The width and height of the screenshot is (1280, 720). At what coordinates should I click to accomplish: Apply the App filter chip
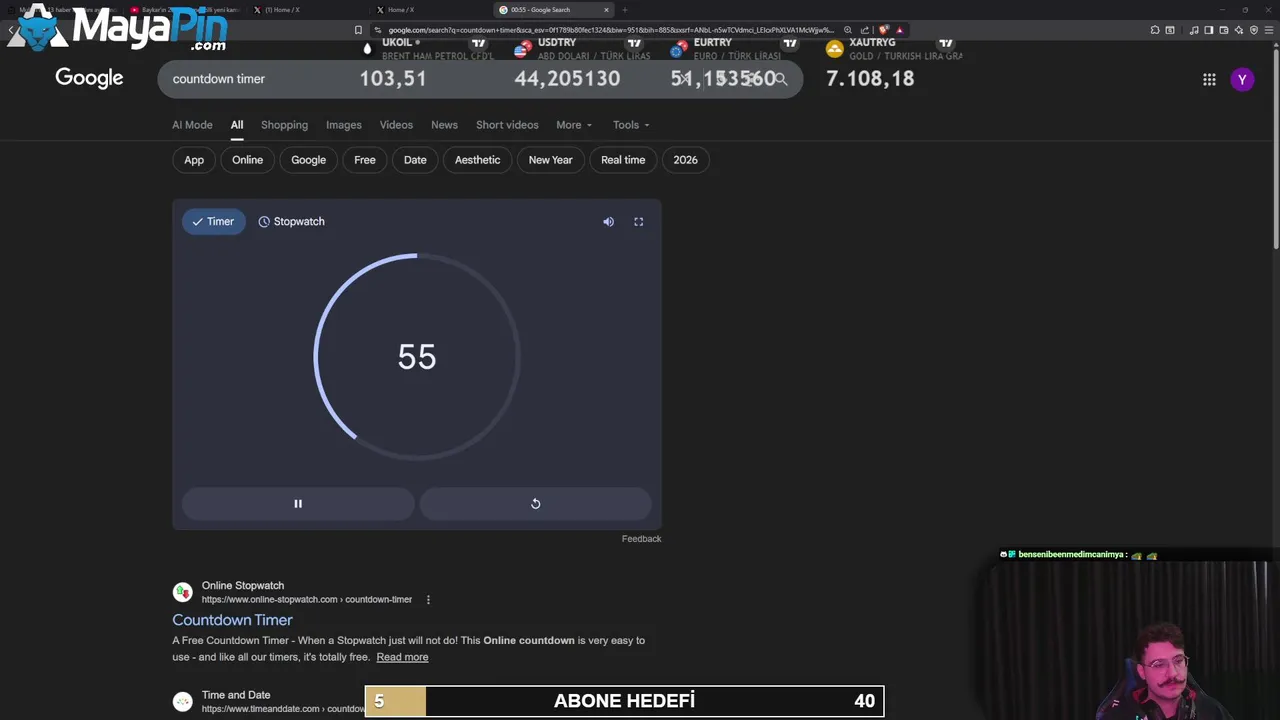(194, 160)
